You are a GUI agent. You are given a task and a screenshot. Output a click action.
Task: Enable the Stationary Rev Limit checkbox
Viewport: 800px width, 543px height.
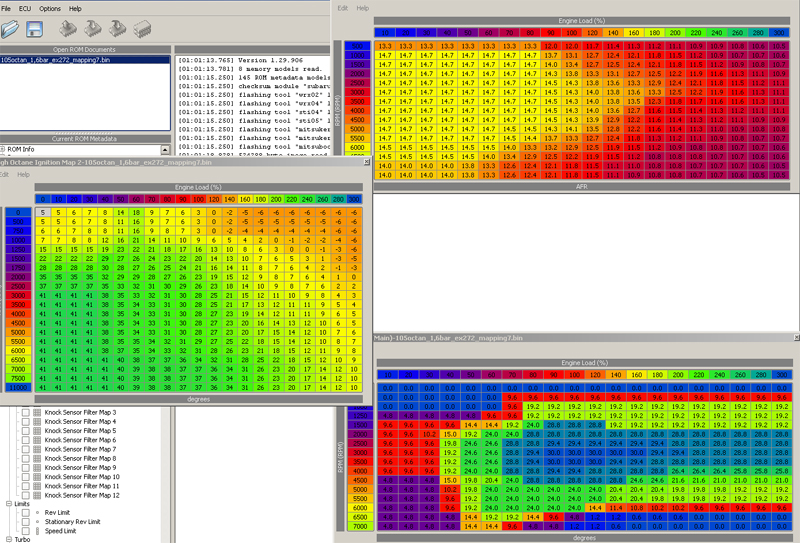[x=26, y=522]
